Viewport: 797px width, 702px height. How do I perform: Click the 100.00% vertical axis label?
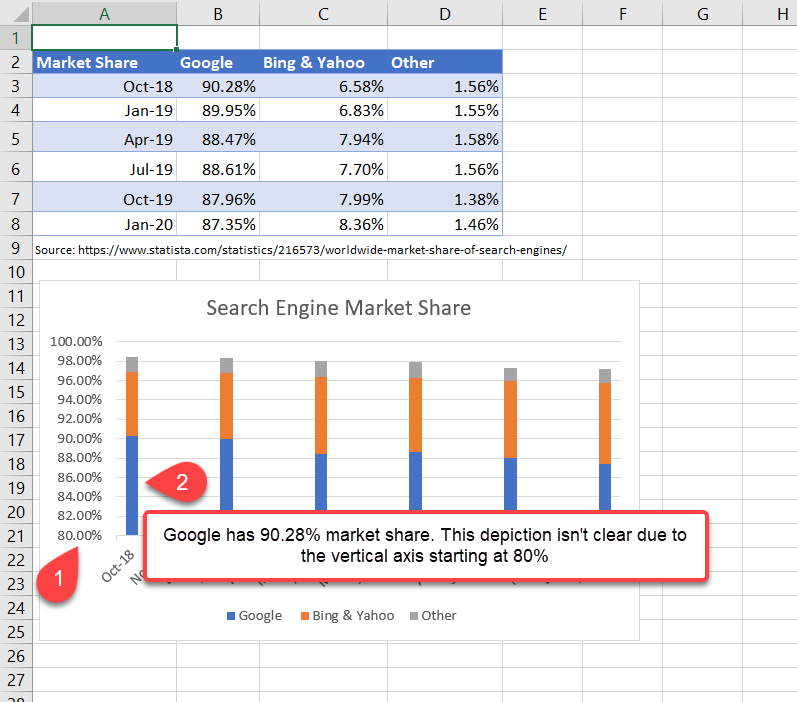pyautogui.click(x=76, y=341)
